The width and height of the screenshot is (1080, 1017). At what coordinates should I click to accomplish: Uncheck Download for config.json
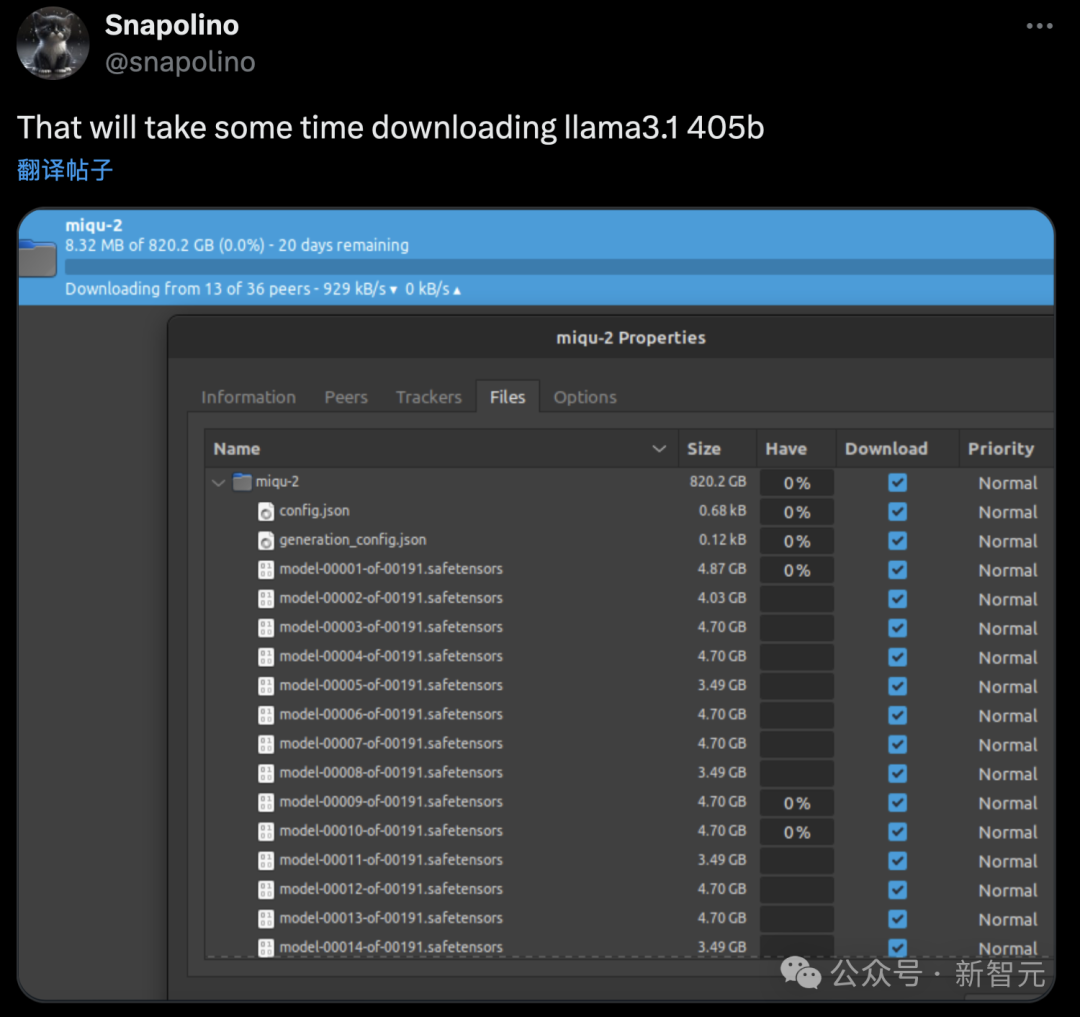[x=897, y=512]
